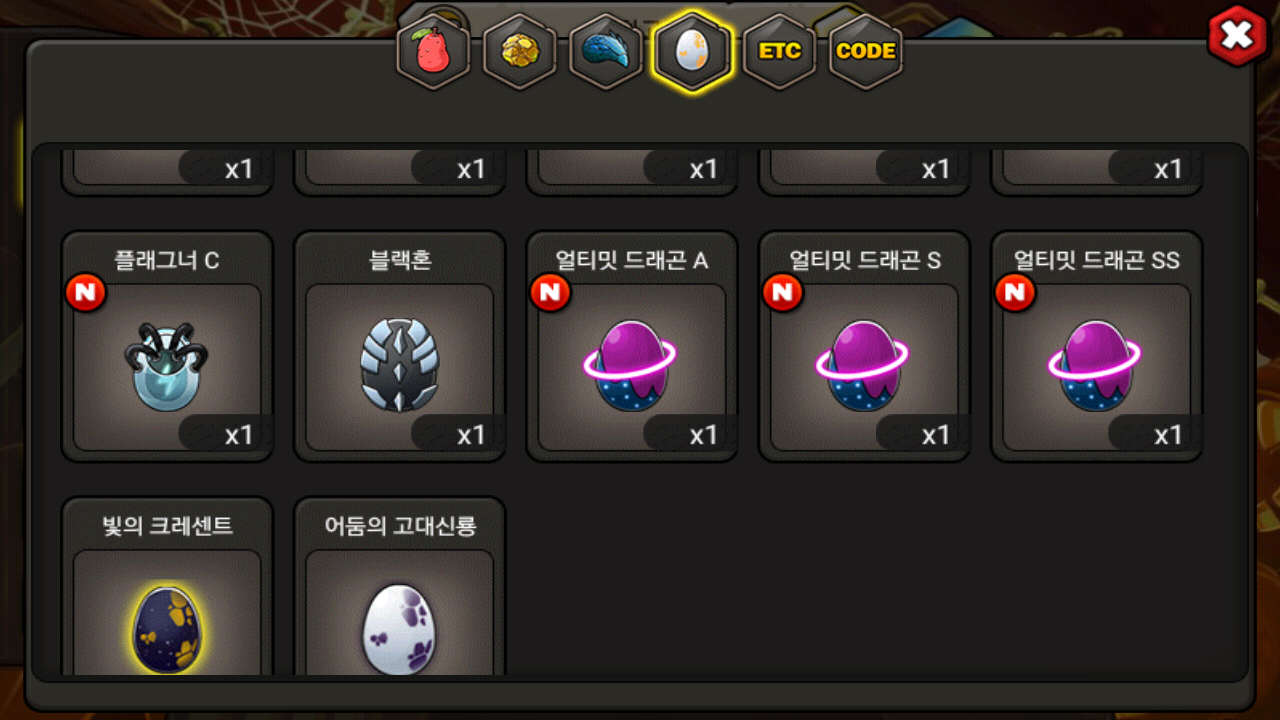The width and height of the screenshot is (1280, 720).
Task: Select the 어둠의 고대신룡 white egg
Action: click(x=399, y=630)
